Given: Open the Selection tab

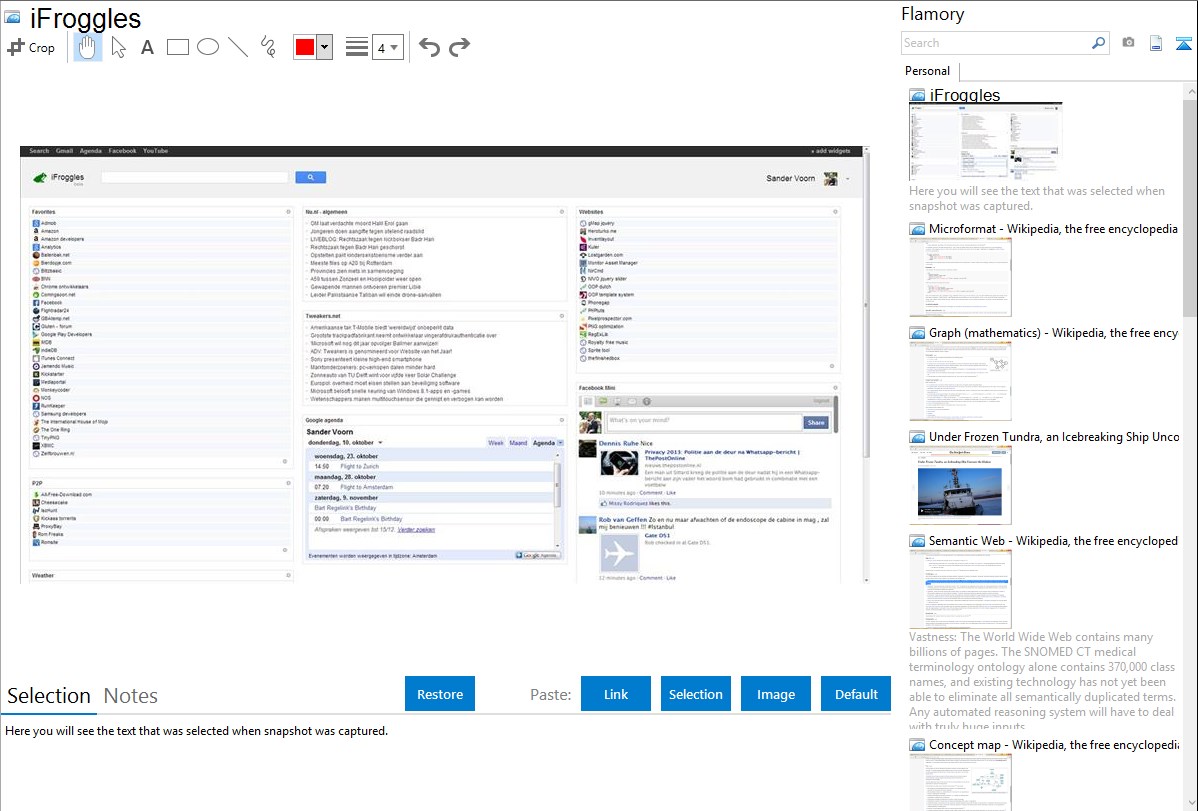Looking at the screenshot, I should (49, 696).
